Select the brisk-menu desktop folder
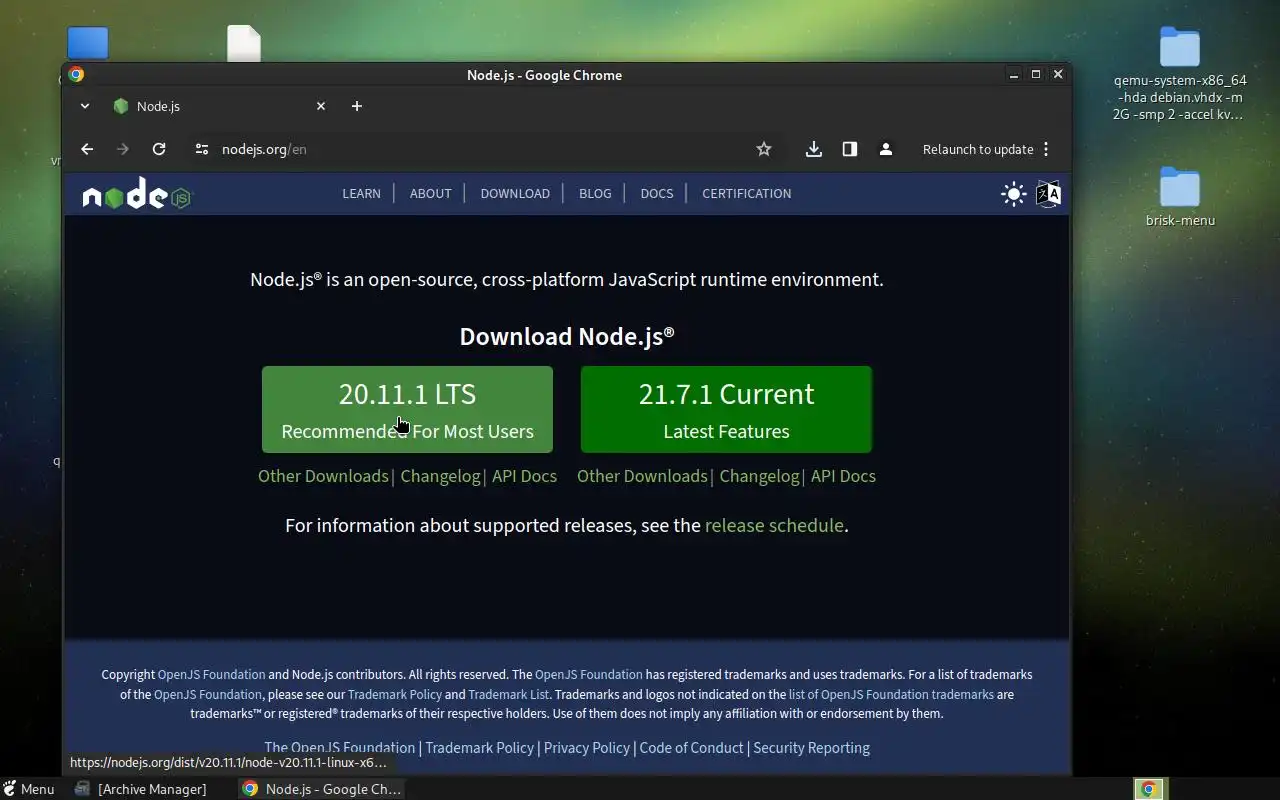Viewport: 1280px width, 800px height. [x=1180, y=198]
